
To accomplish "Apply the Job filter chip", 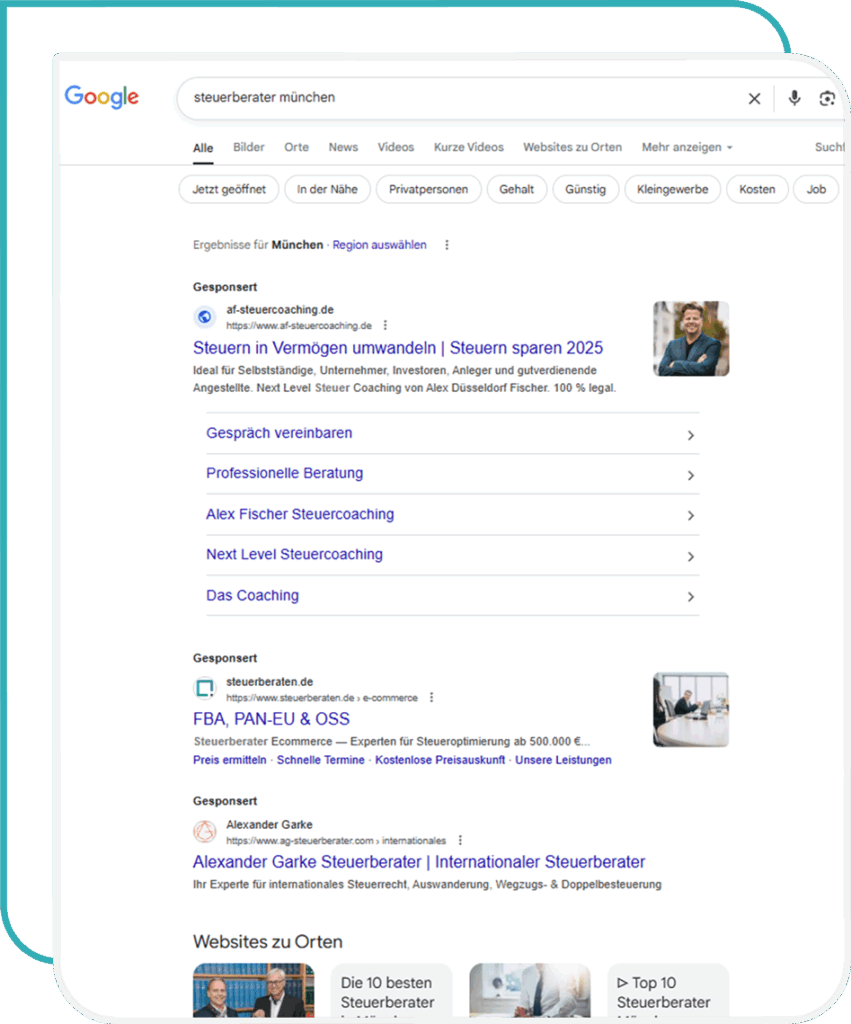I will pyautogui.click(x=816, y=189).
